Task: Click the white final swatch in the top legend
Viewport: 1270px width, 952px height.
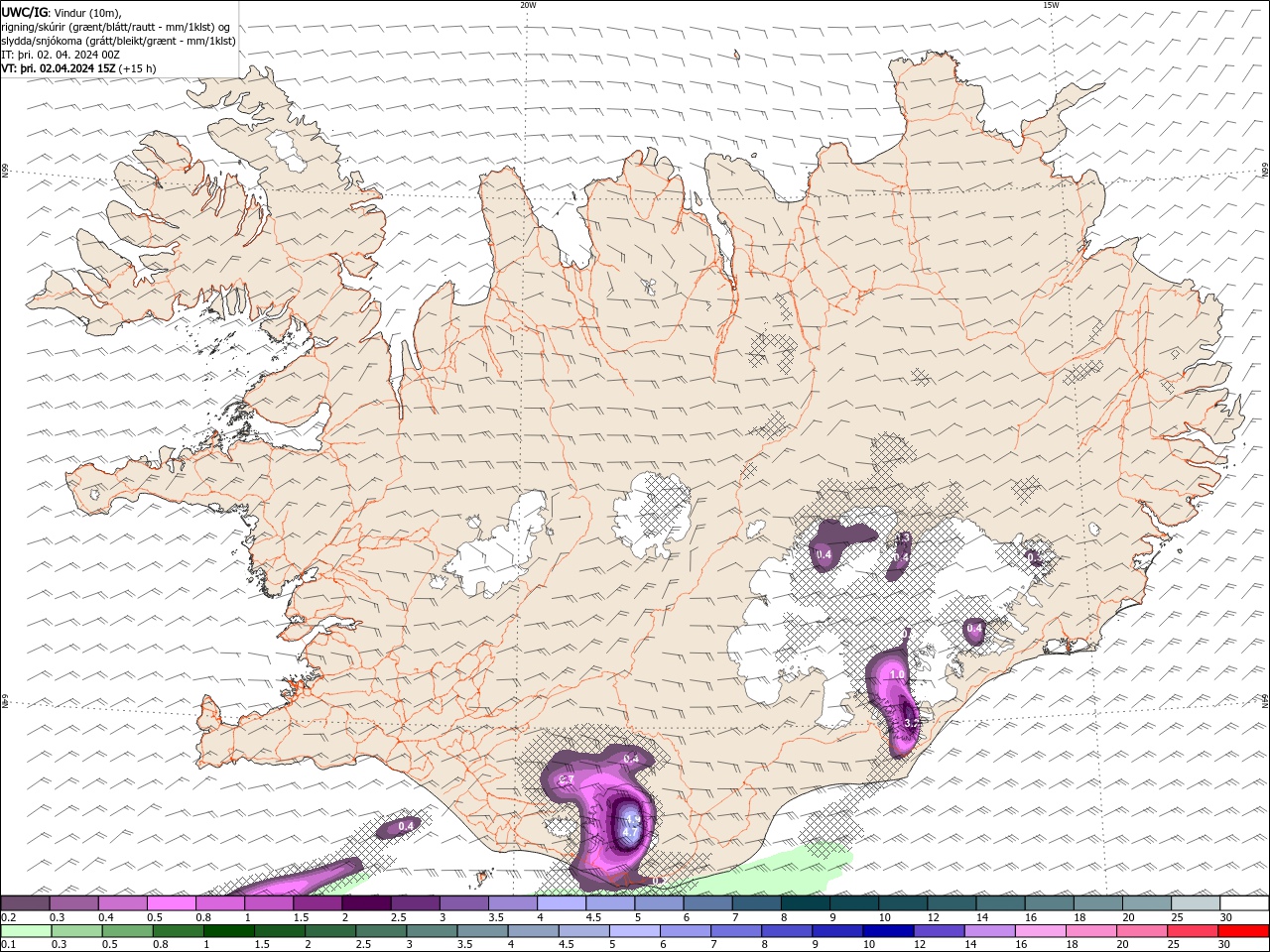Action: 1243,903
